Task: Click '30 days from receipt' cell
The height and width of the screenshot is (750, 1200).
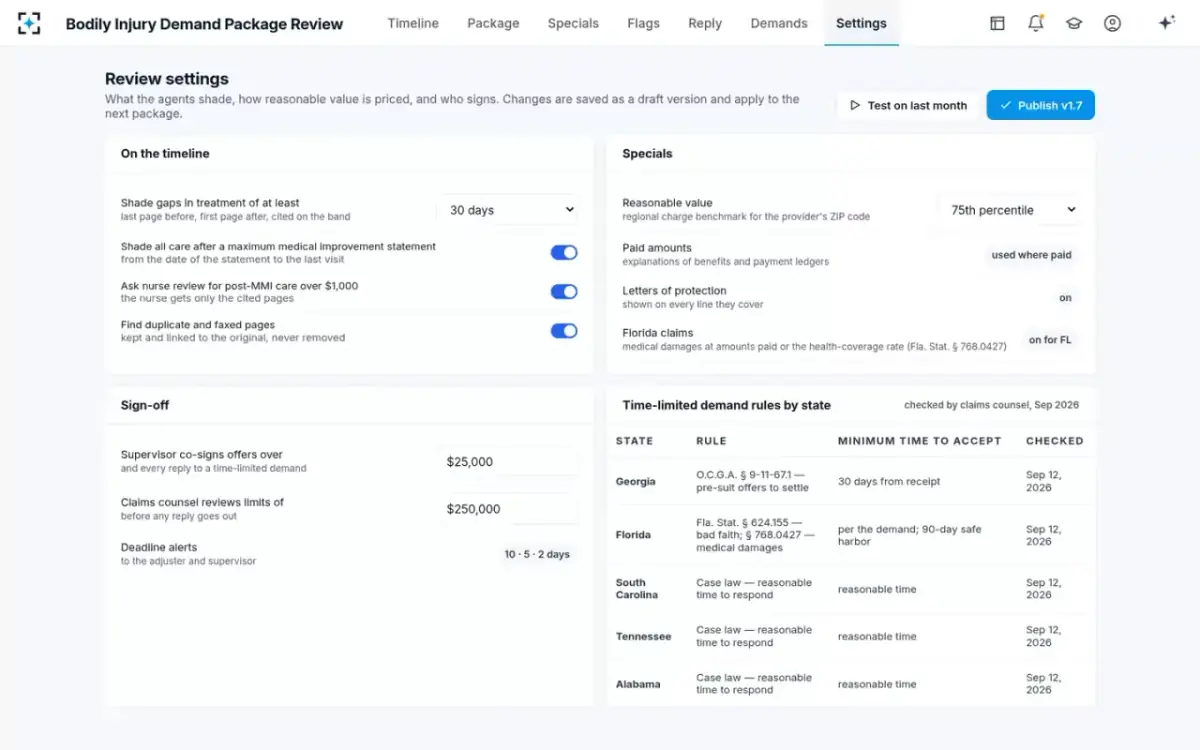Action: pyautogui.click(x=889, y=481)
